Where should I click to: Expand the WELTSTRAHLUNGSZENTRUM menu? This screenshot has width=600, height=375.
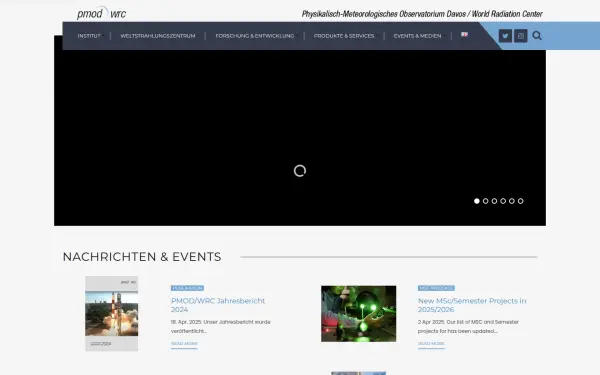(158, 36)
